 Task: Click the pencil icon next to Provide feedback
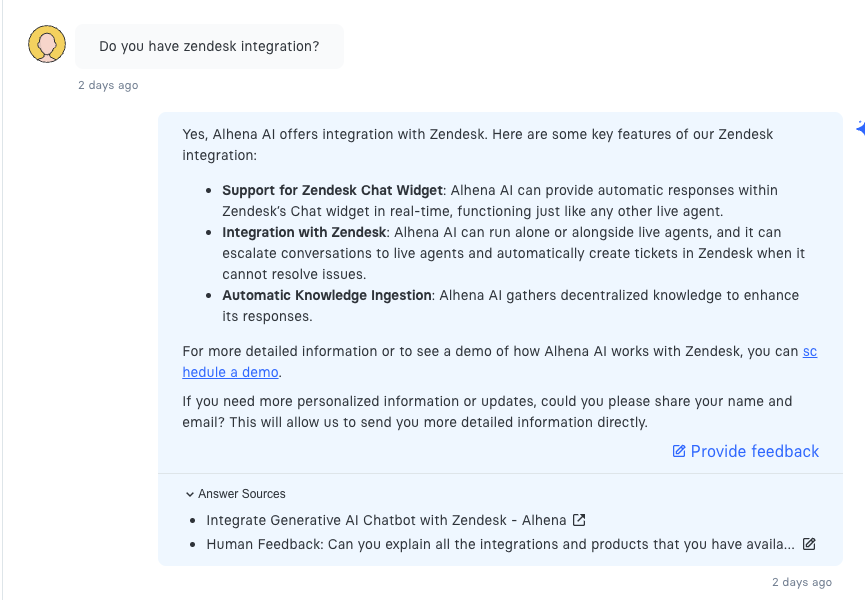click(x=679, y=452)
